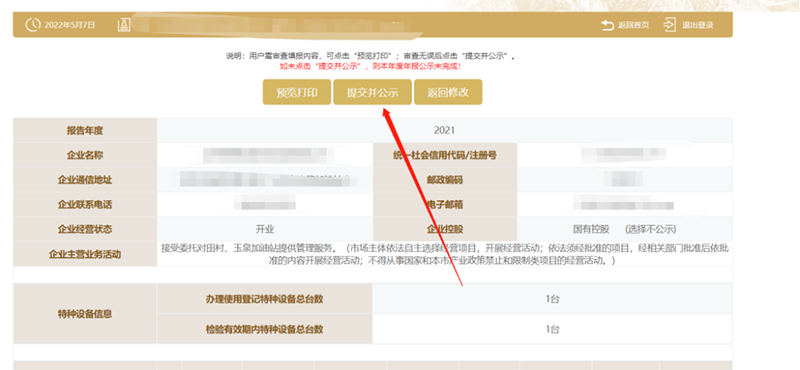The height and width of the screenshot is (370, 800).
Task: Submit report with 提交并公示 button
Action: click(372, 92)
